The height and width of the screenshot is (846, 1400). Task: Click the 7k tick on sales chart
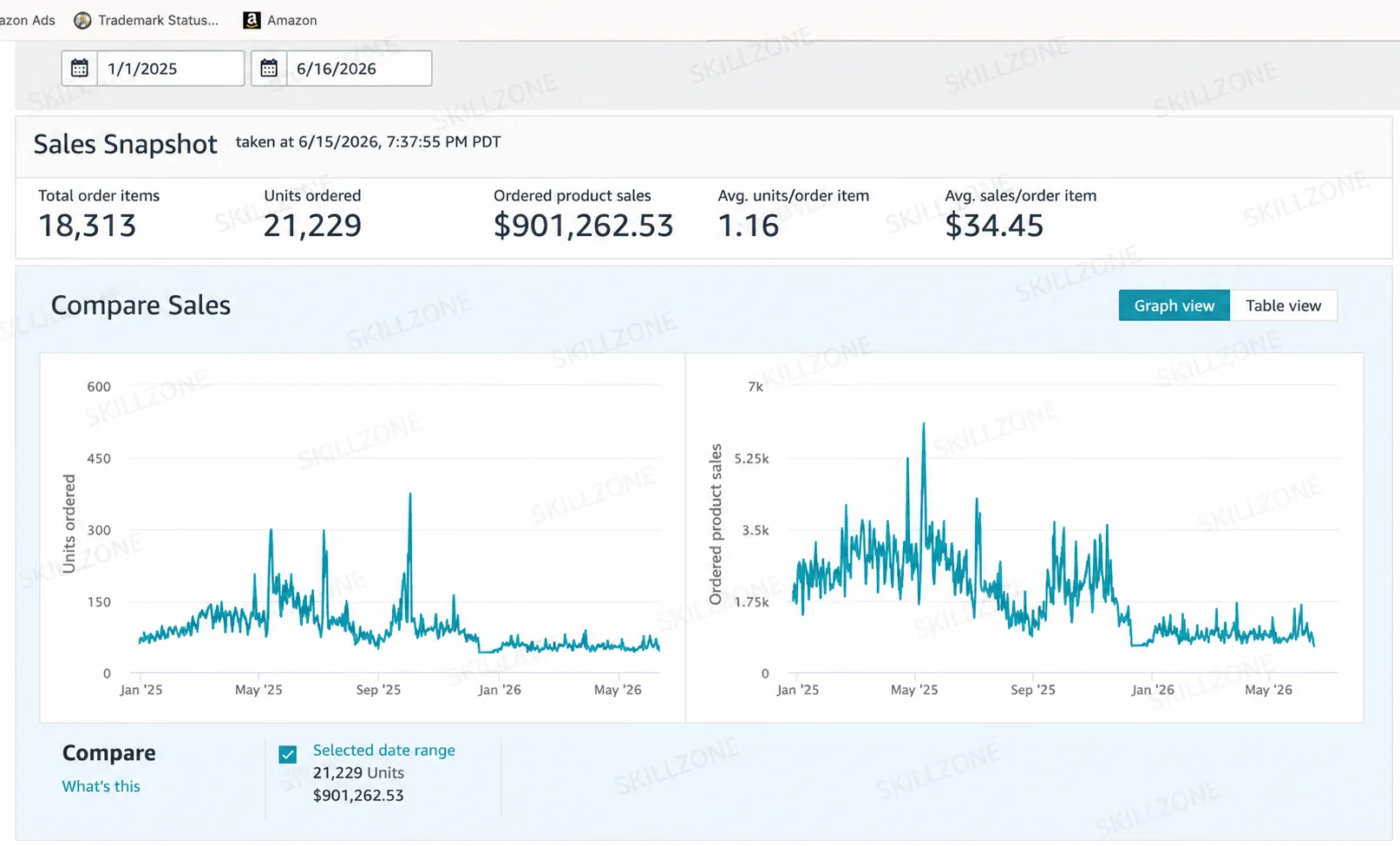(x=756, y=387)
